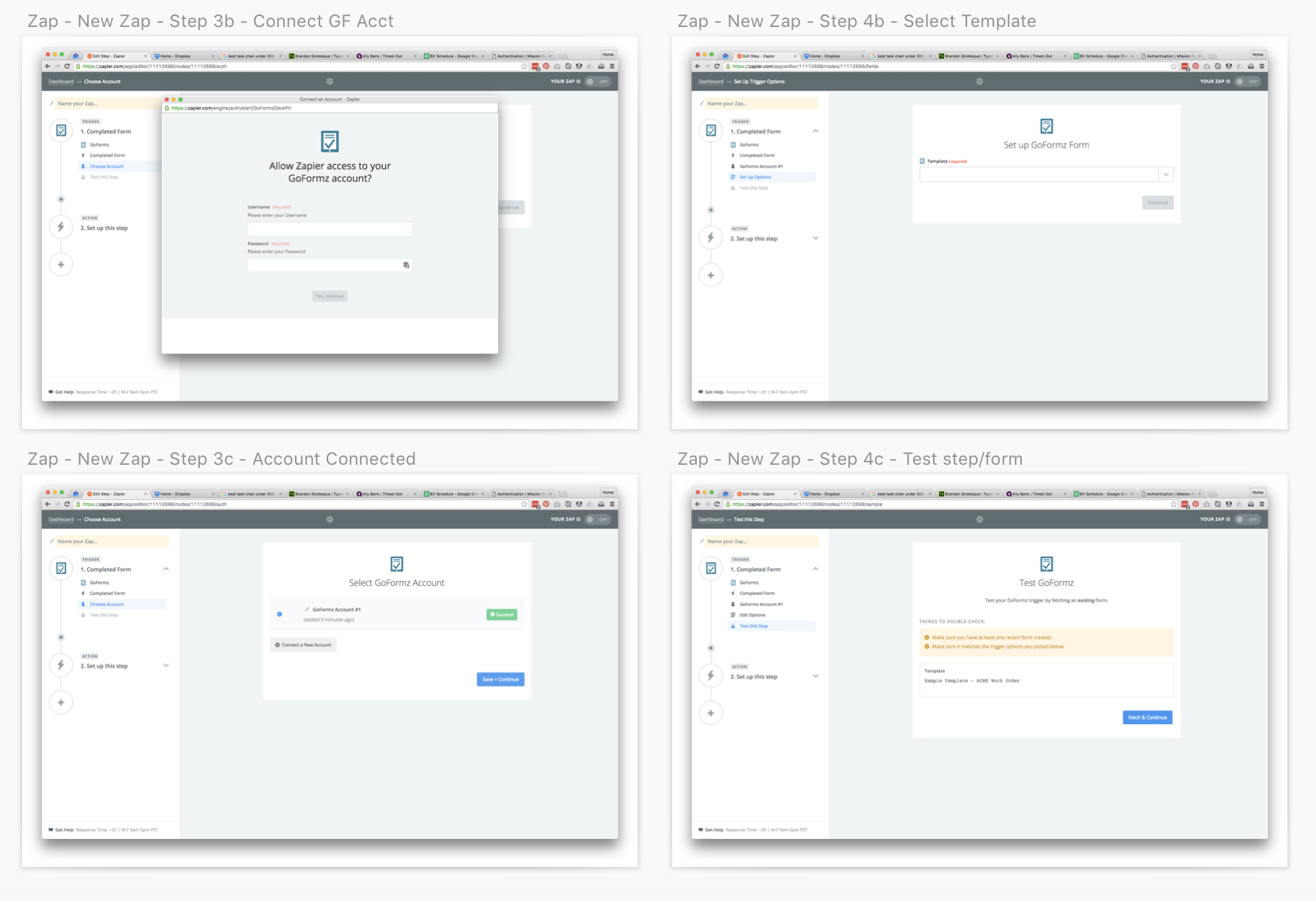Select 'Edit Options' in the Step 4c sidebar
The height and width of the screenshot is (901, 1316).
[x=752, y=615]
